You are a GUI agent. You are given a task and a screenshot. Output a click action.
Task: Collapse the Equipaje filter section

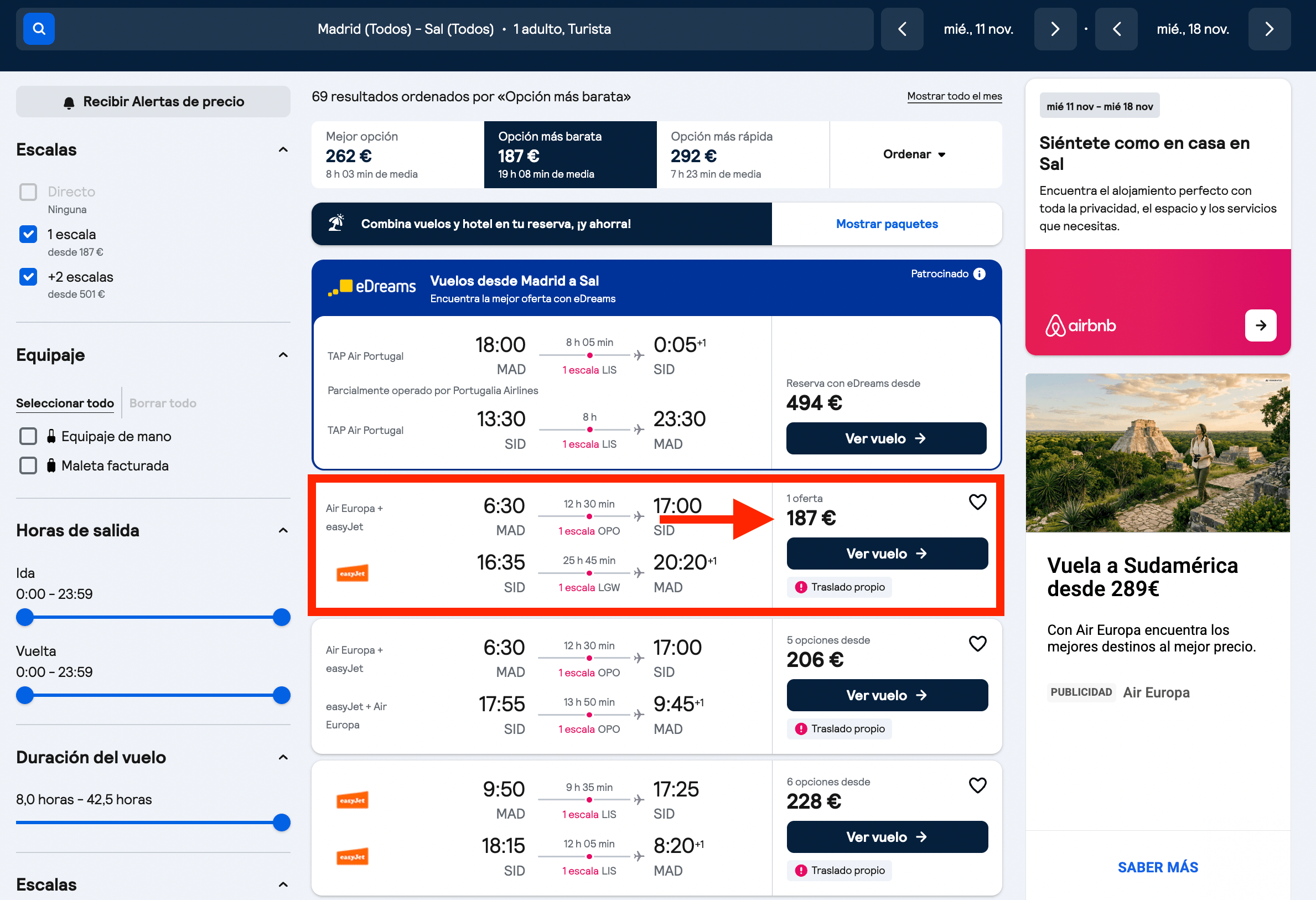[283, 355]
